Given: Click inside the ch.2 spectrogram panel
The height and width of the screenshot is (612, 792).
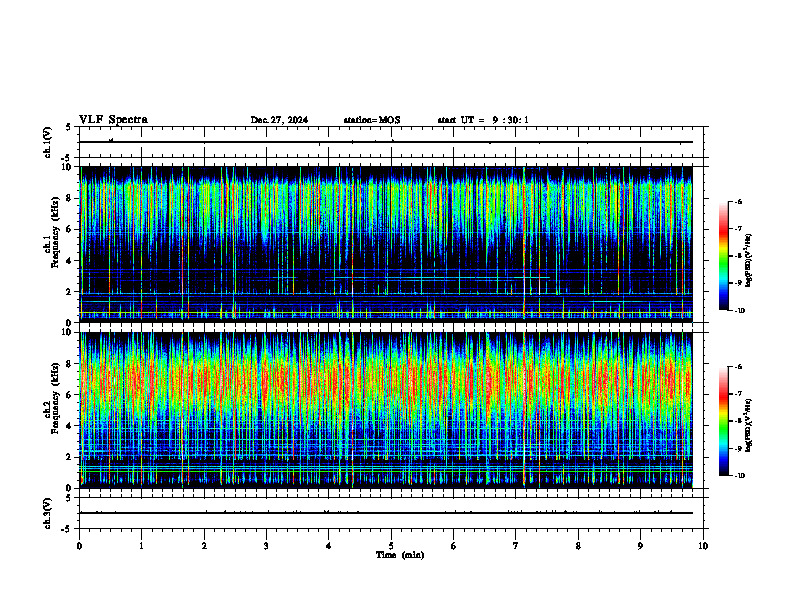Looking at the screenshot, I should coord(386,410).
